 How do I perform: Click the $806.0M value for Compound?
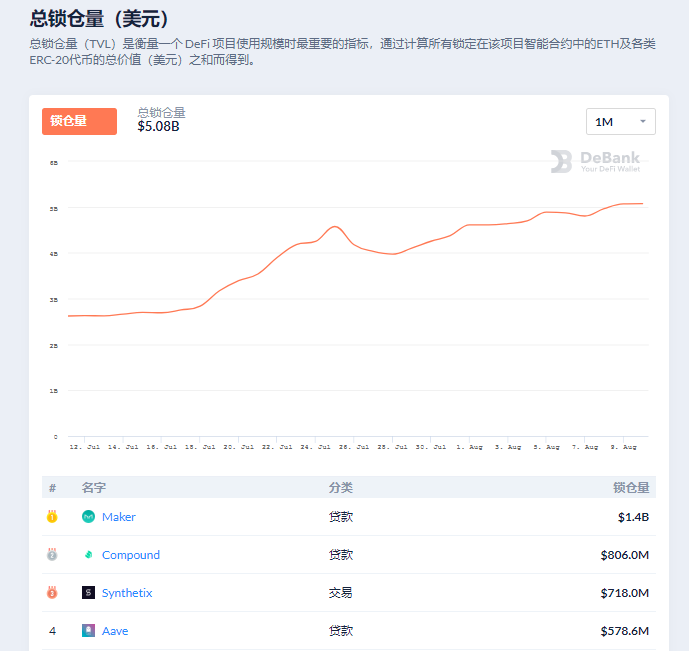[x=624, y=555]
